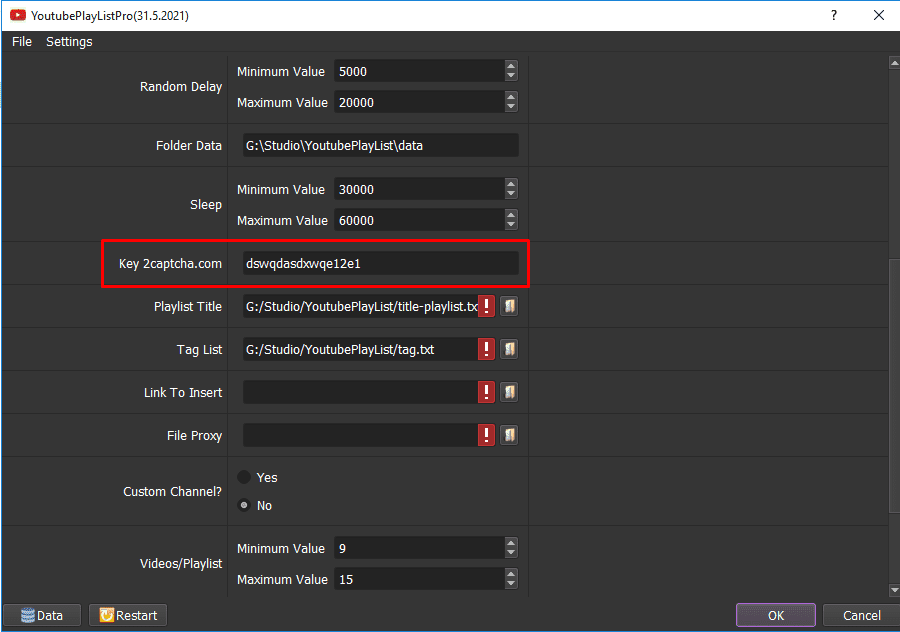Click the Restart button
The image size is (900, 632).
tap(128, 615)
